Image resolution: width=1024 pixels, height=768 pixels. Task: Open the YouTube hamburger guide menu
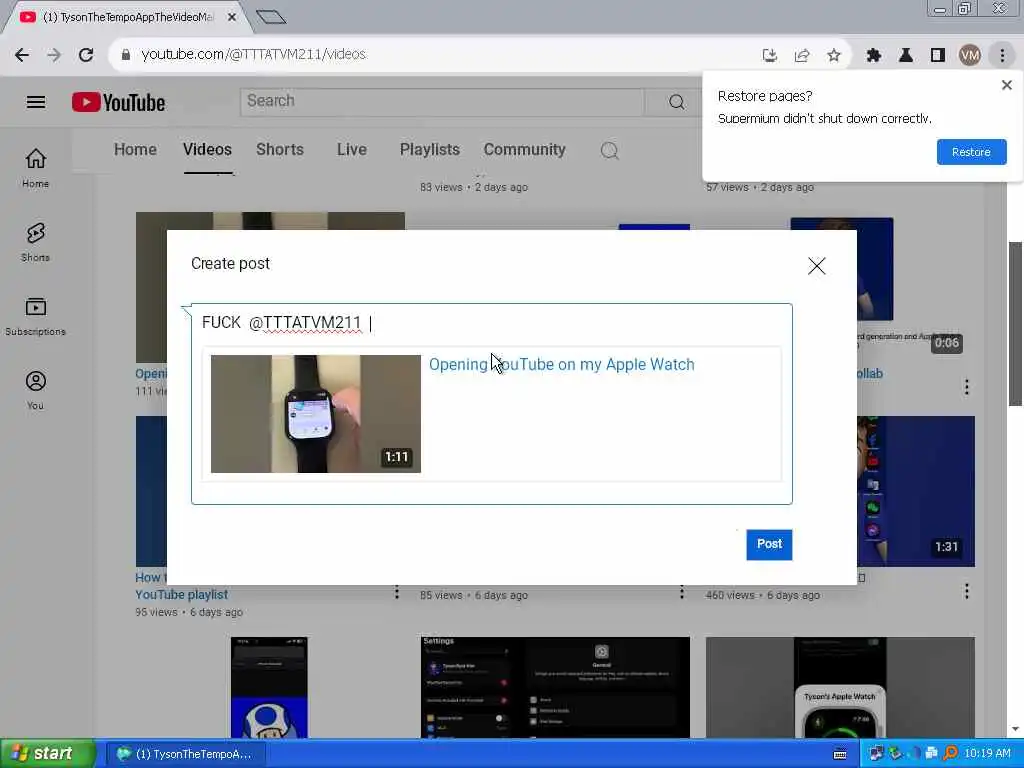(x=36, y=102)
